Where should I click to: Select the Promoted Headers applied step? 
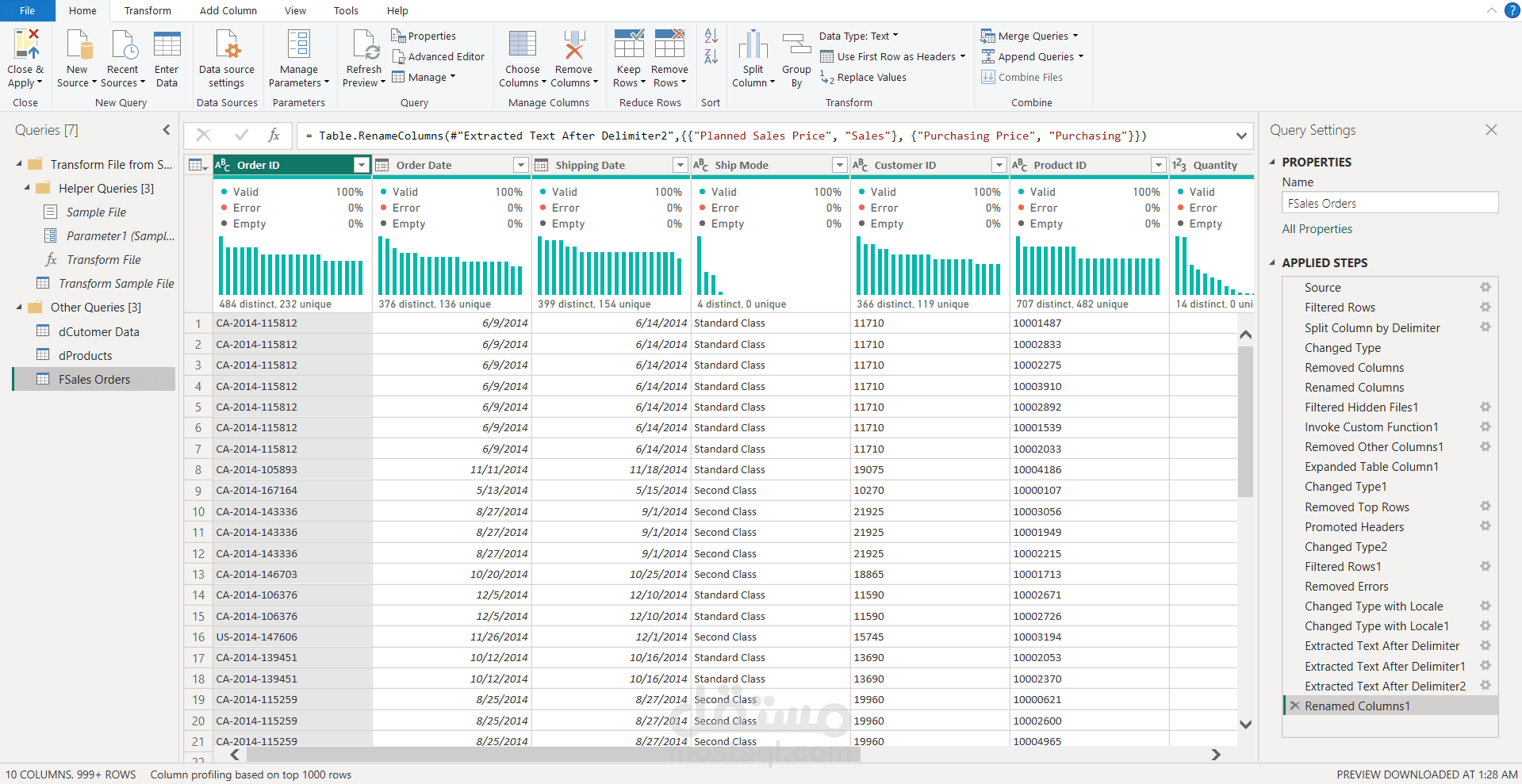(x=1354, y=526)
